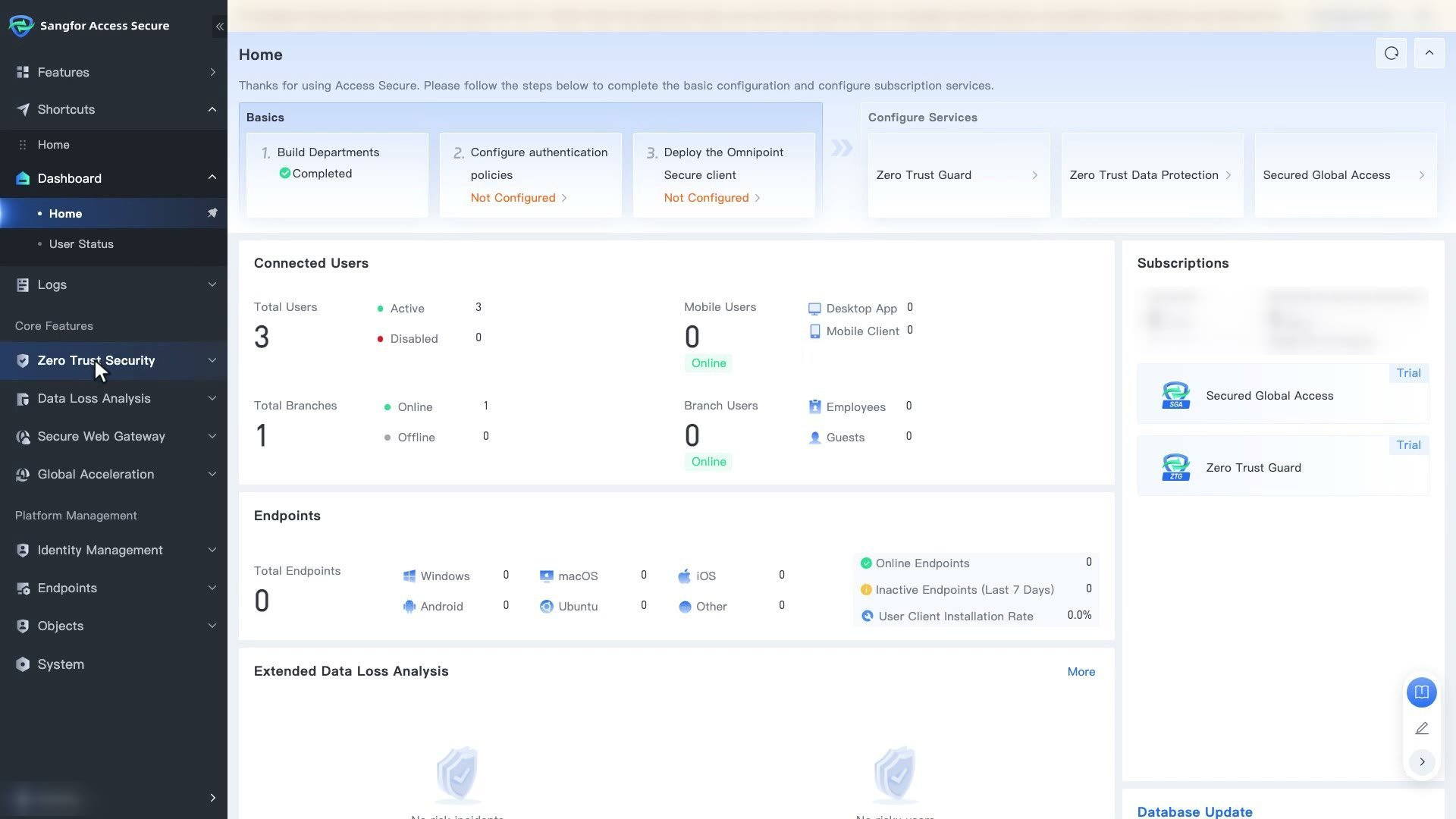Collapse the Shortcuts section chevron
This screenshot has width=1456, height=819.
click(212, 109)
